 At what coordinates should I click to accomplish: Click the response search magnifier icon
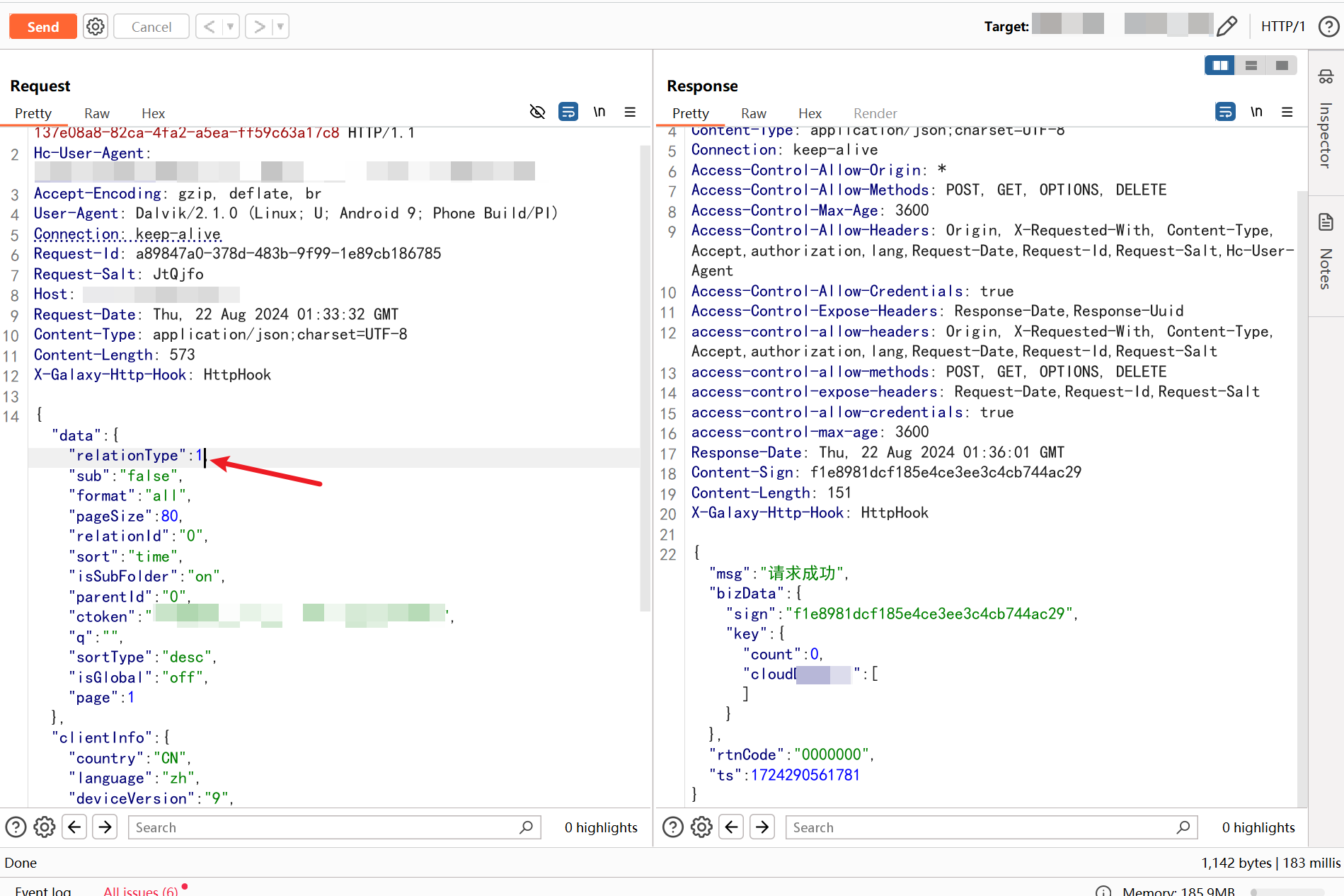click(1184, 827)
